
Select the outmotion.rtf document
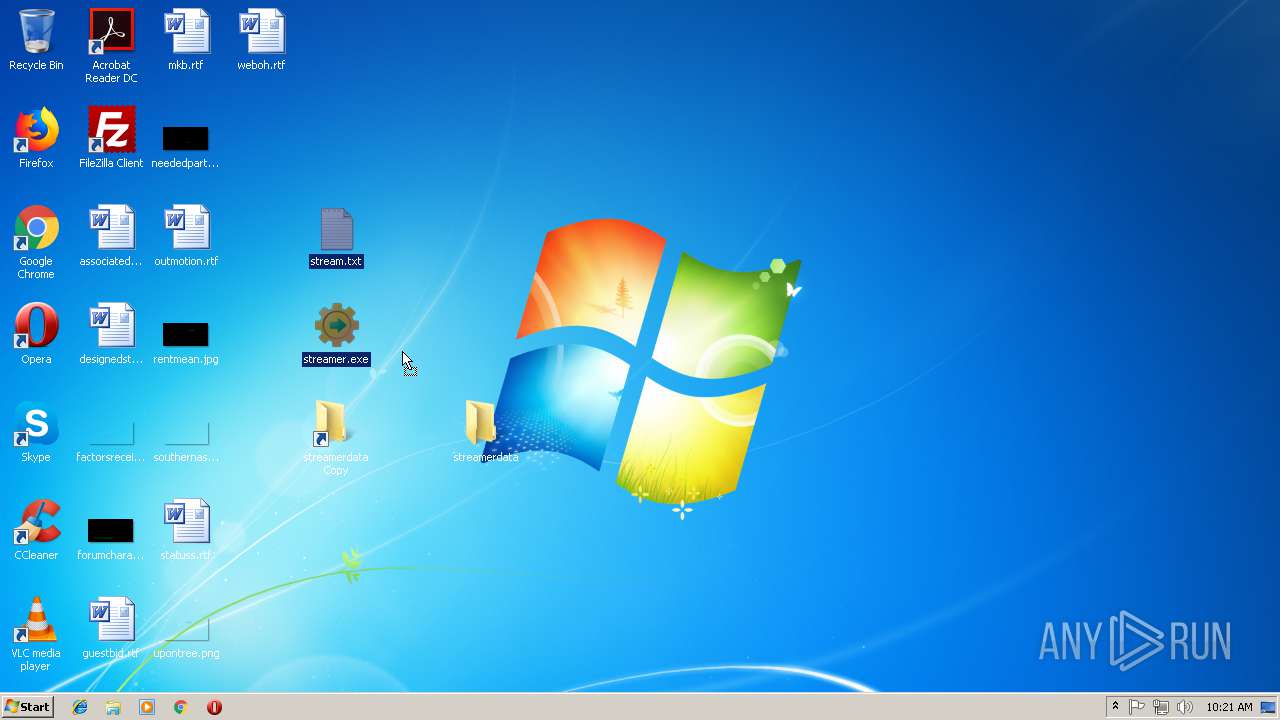tap(186, 236)
